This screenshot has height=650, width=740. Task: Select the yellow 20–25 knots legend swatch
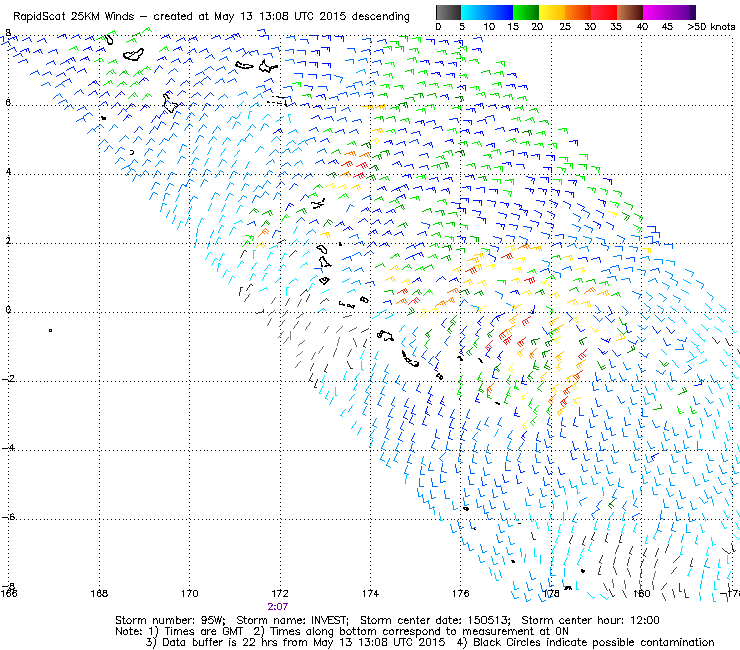[552, 12]
